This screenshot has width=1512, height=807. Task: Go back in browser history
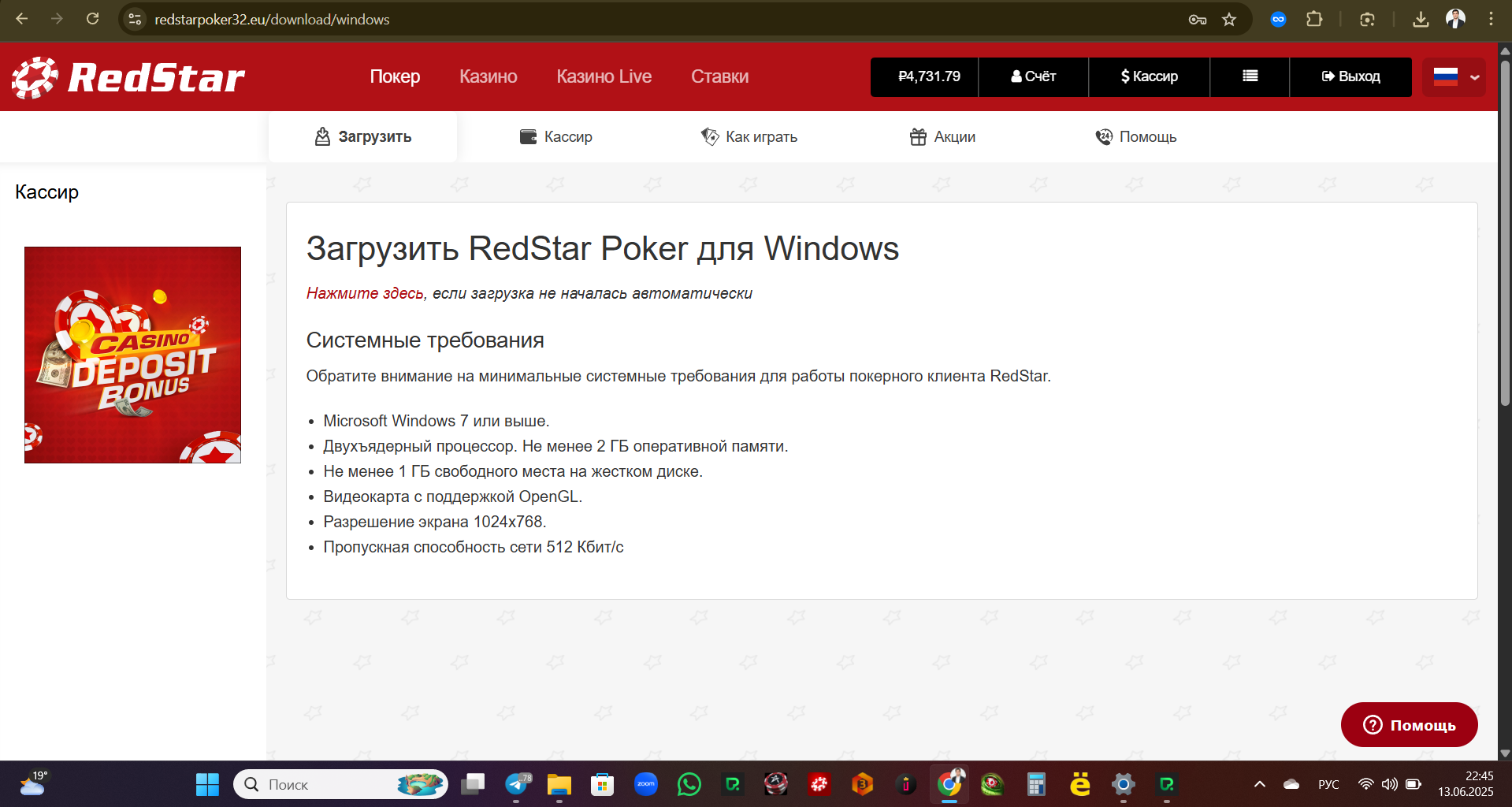click(x=22, y=19)
